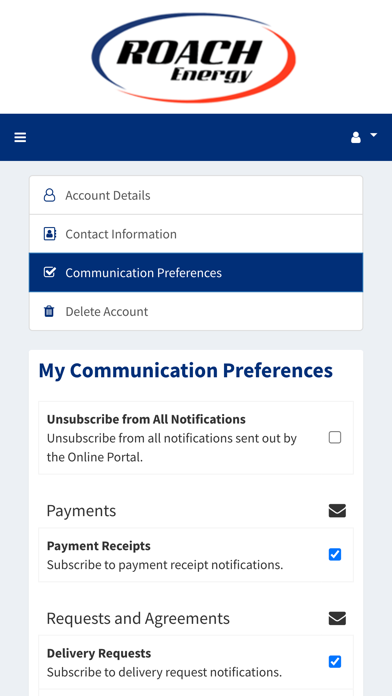392x696 pixels.
Task: Uncheck the Payment Receipts checkbox
Action: (x=335, y=554)
